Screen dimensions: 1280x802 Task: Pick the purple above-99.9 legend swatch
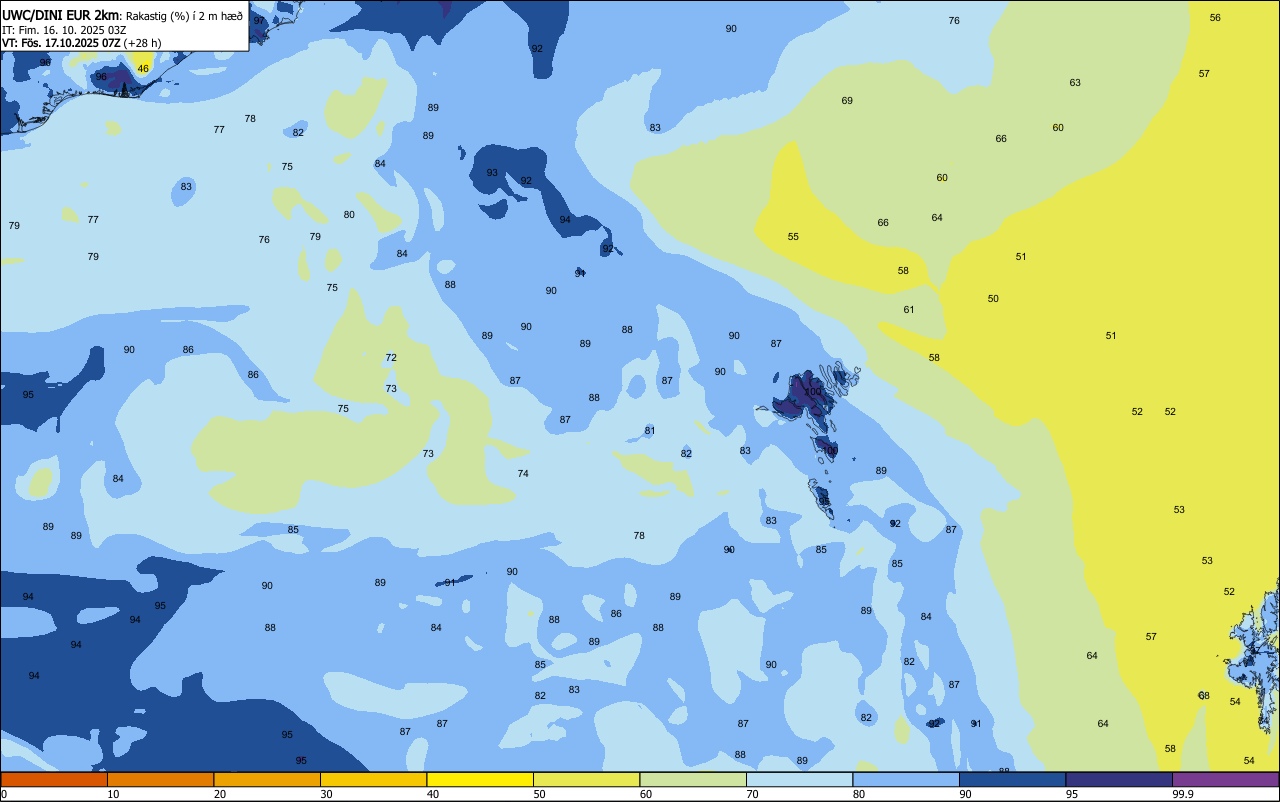coord(1225,779)
